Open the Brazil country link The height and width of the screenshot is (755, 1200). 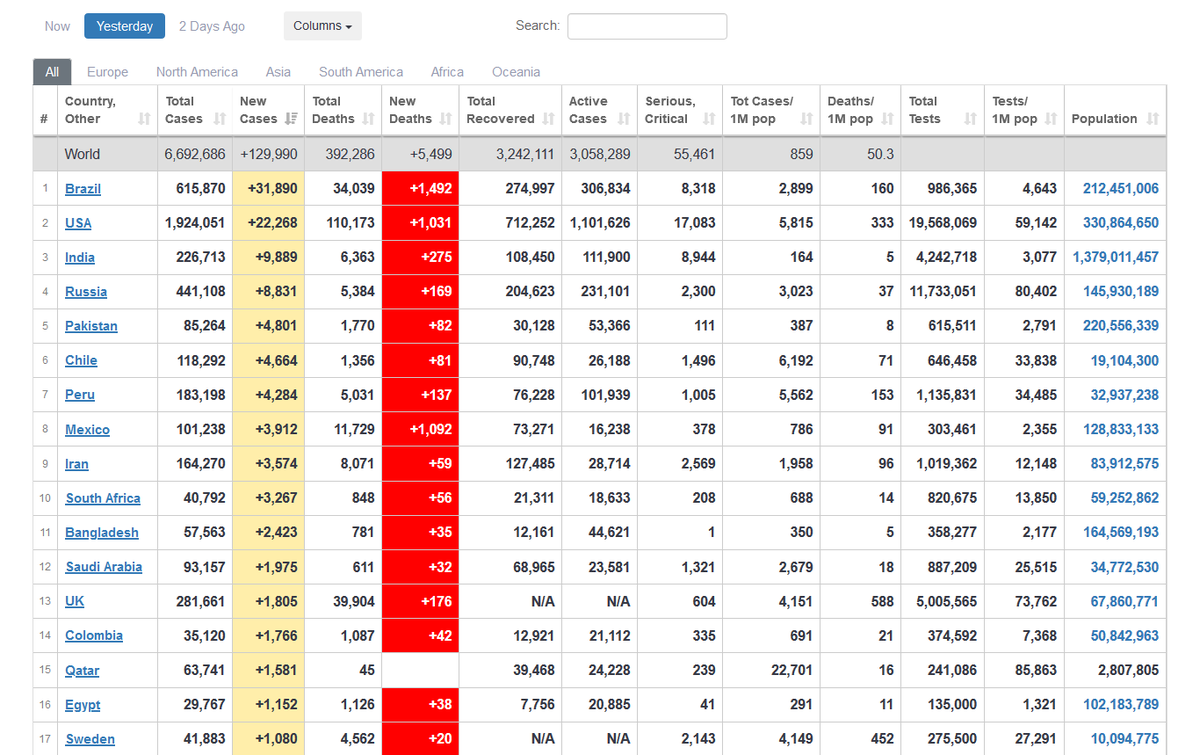83,189
